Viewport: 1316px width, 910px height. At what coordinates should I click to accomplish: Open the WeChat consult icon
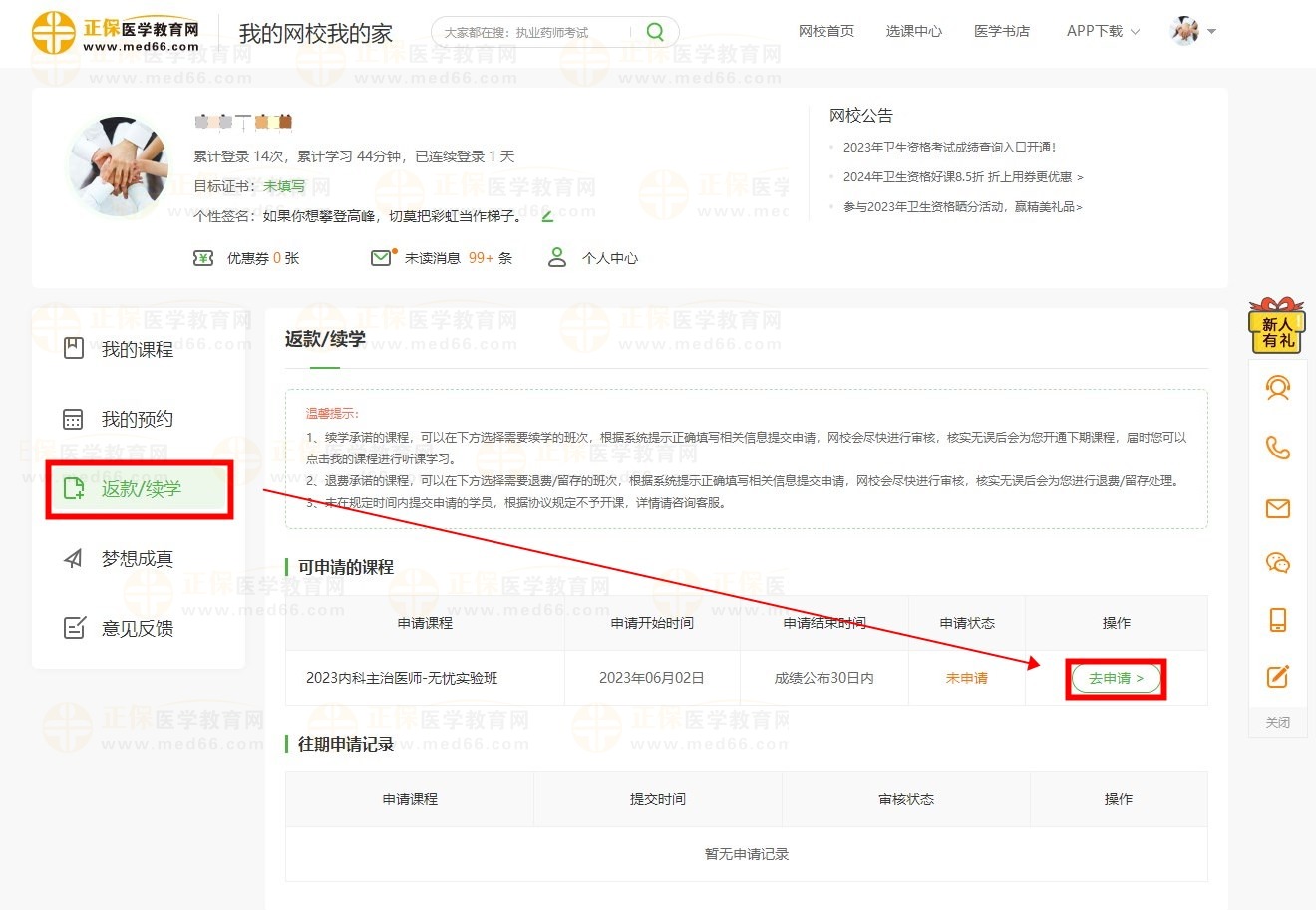(x=1277, y=563)
